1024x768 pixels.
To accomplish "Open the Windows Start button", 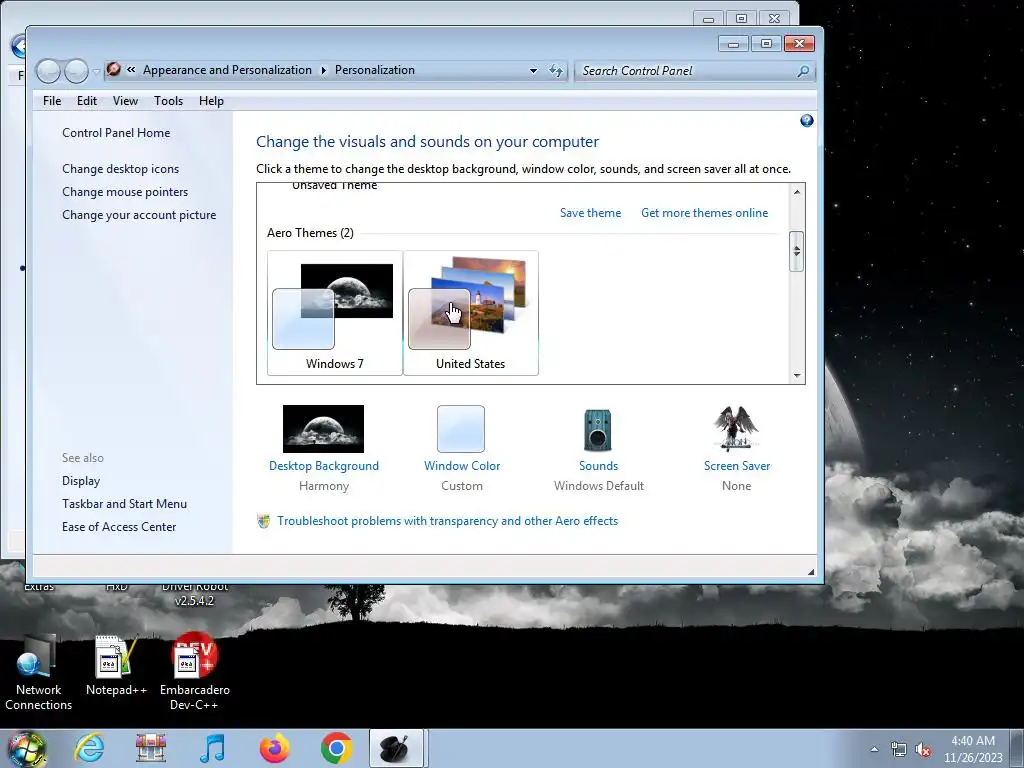I will click(25, 749).
